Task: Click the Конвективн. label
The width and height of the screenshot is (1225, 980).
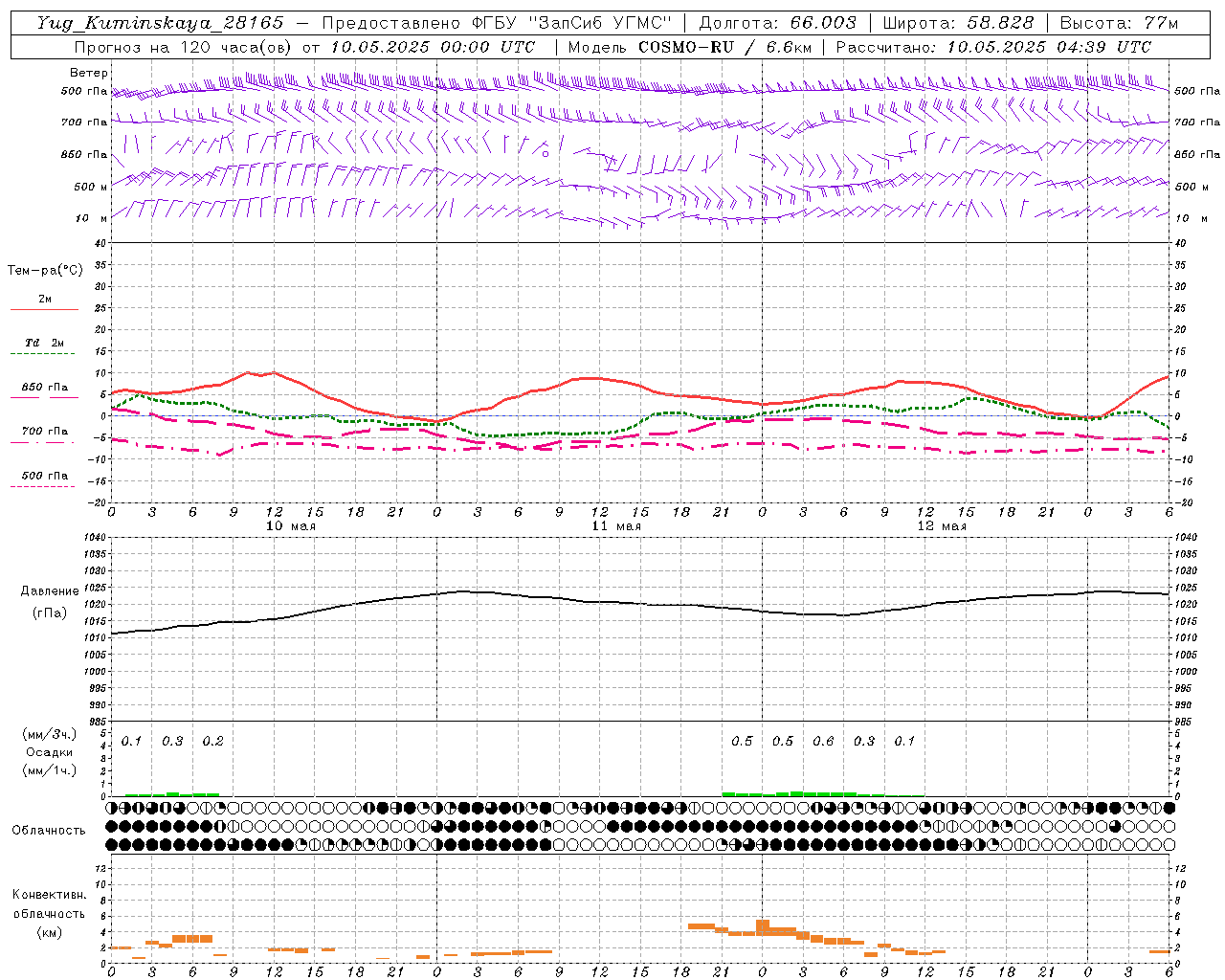Action: point(49,895)
